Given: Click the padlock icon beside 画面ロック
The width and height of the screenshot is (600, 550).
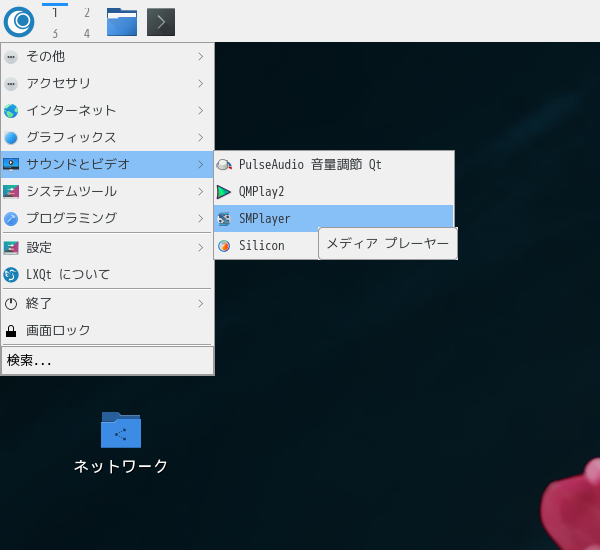Looking at the screenshot, I should tap(11, 331).
